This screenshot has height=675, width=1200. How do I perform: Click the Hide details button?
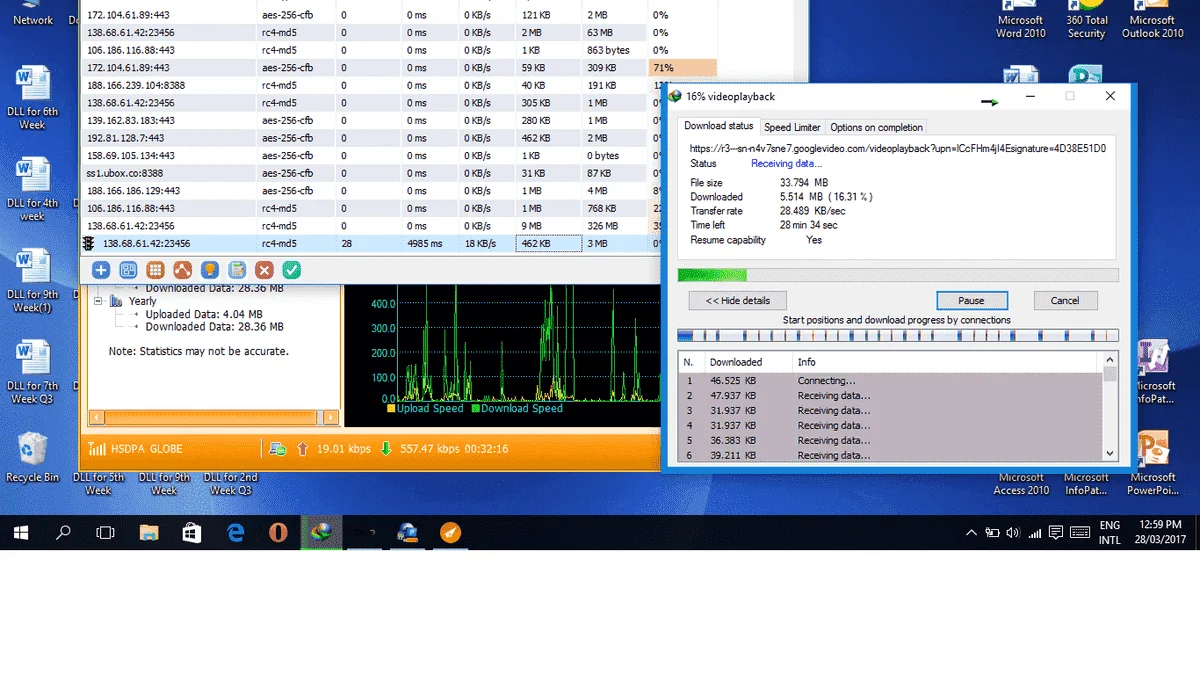(738, 300)
